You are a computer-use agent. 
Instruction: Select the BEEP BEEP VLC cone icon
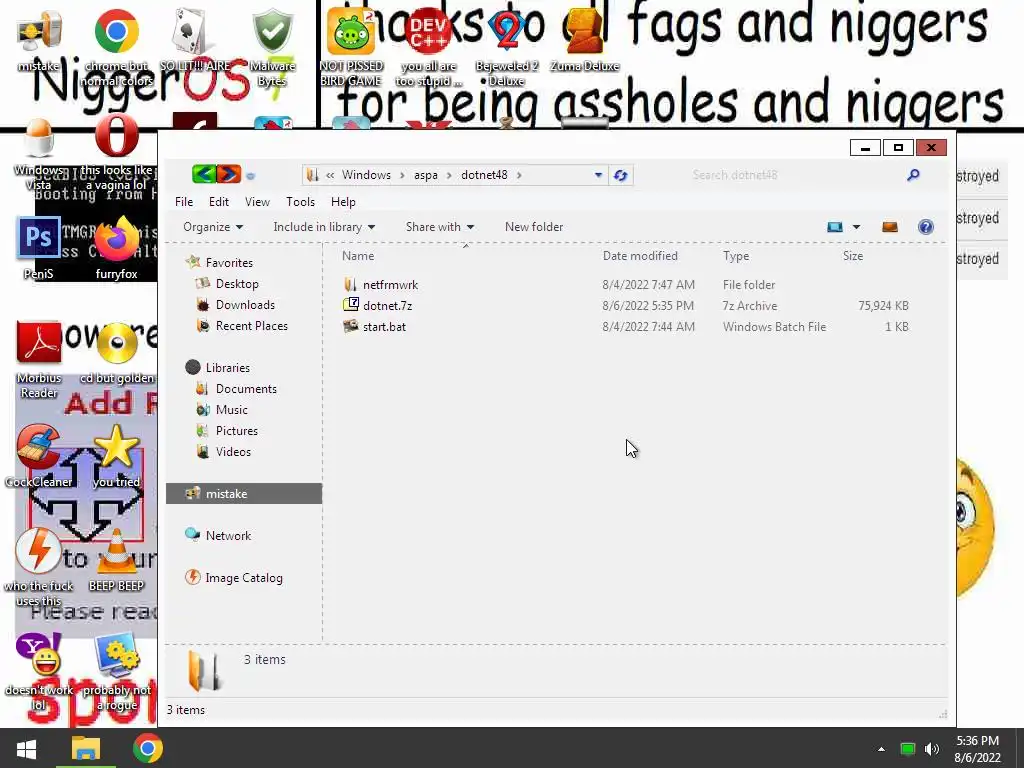[116, 562]
